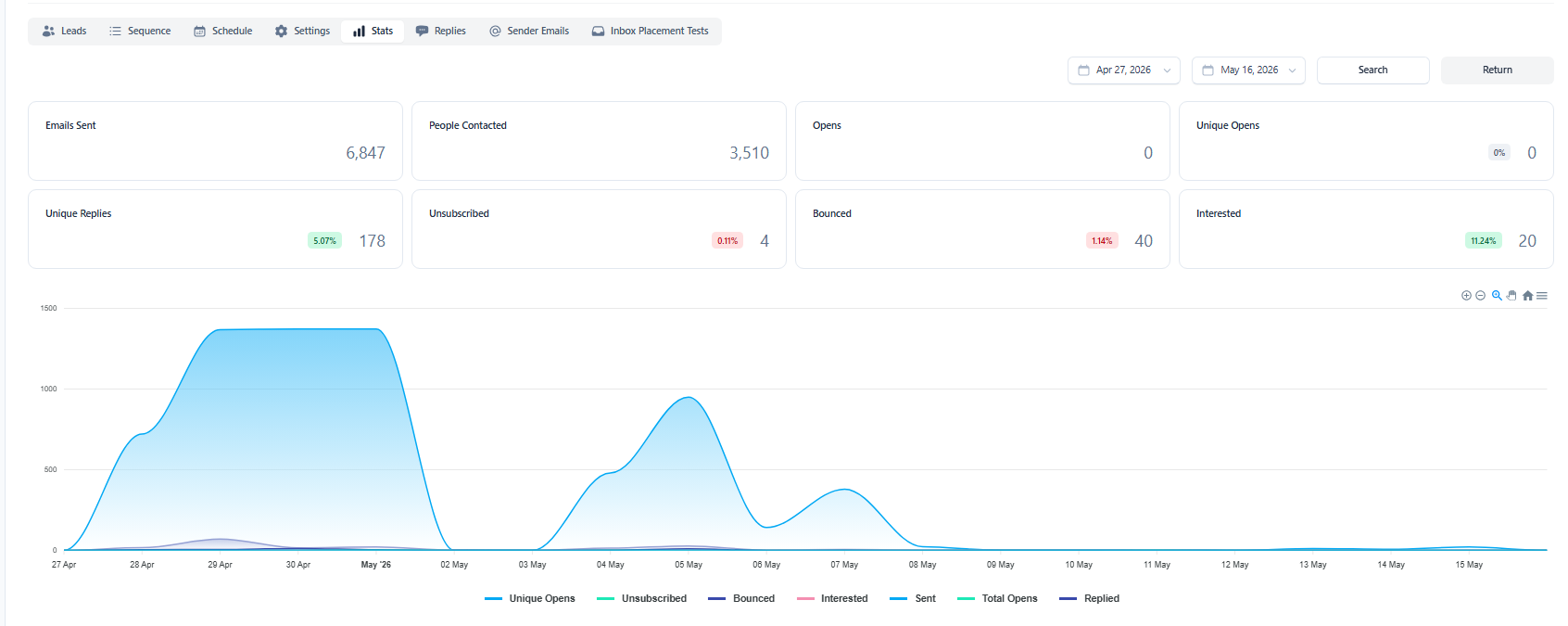Click the Unsubscribed count 4
Image resolution: width=1568 pixels, height=626 pixels.
click(765, 241)
